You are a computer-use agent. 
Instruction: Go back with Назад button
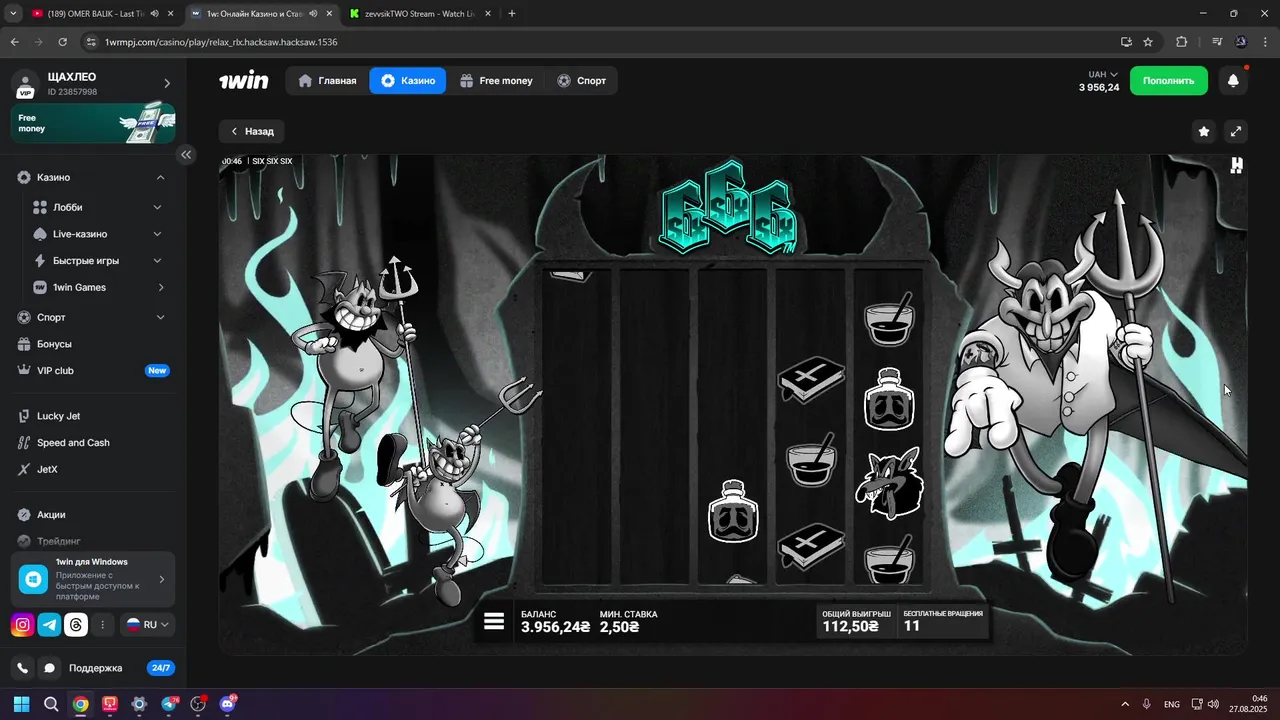(x=252, y=131)
